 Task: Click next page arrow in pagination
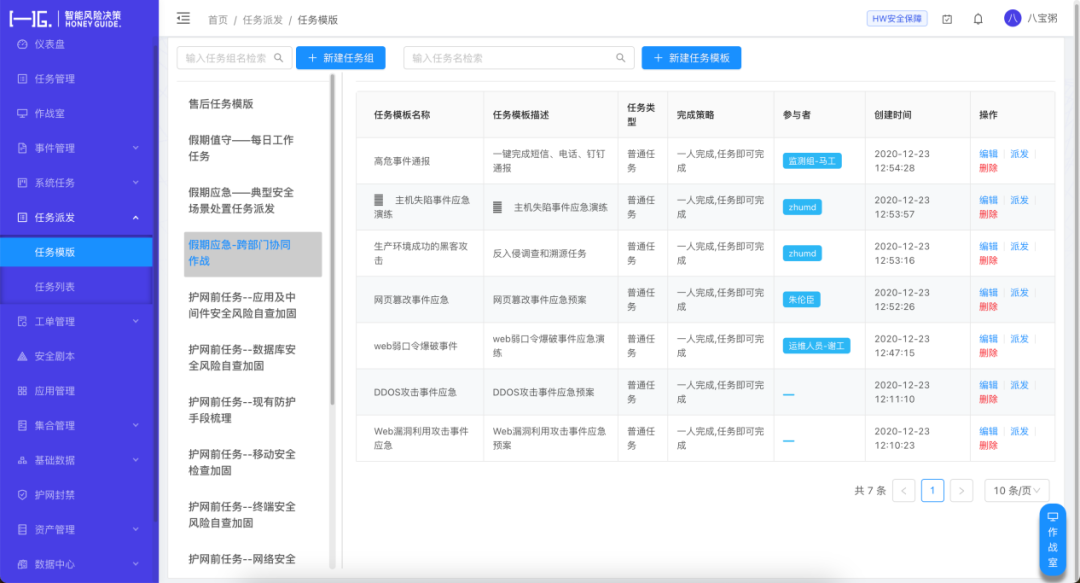tap(961, 491)
